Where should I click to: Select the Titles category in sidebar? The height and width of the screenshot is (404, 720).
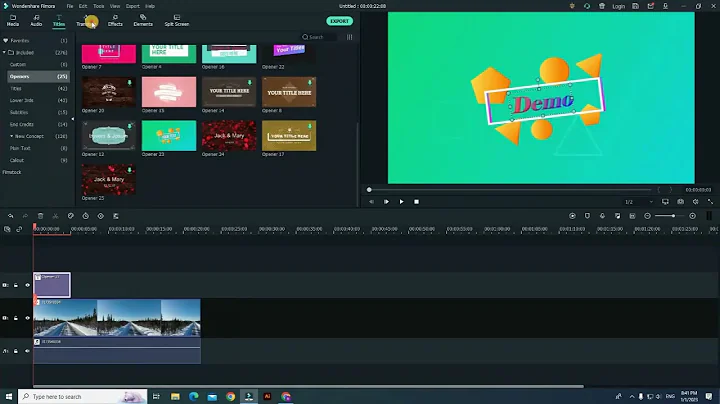(38, 88)
